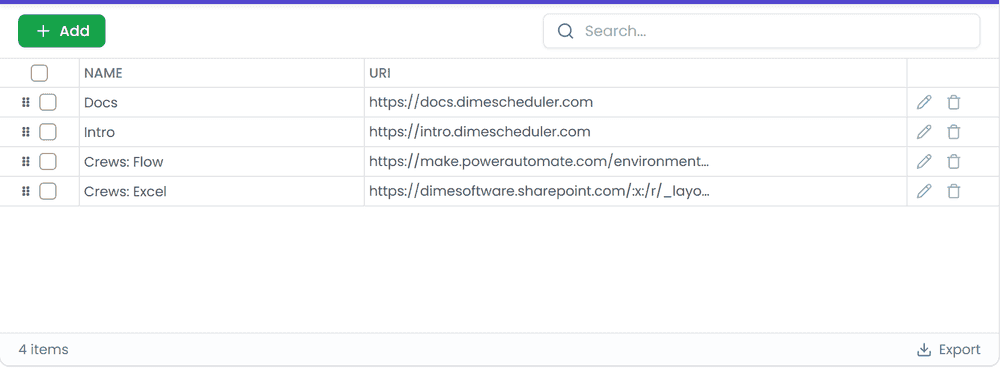
Task: Click the Export button in footer
Action: pos(948,350)
